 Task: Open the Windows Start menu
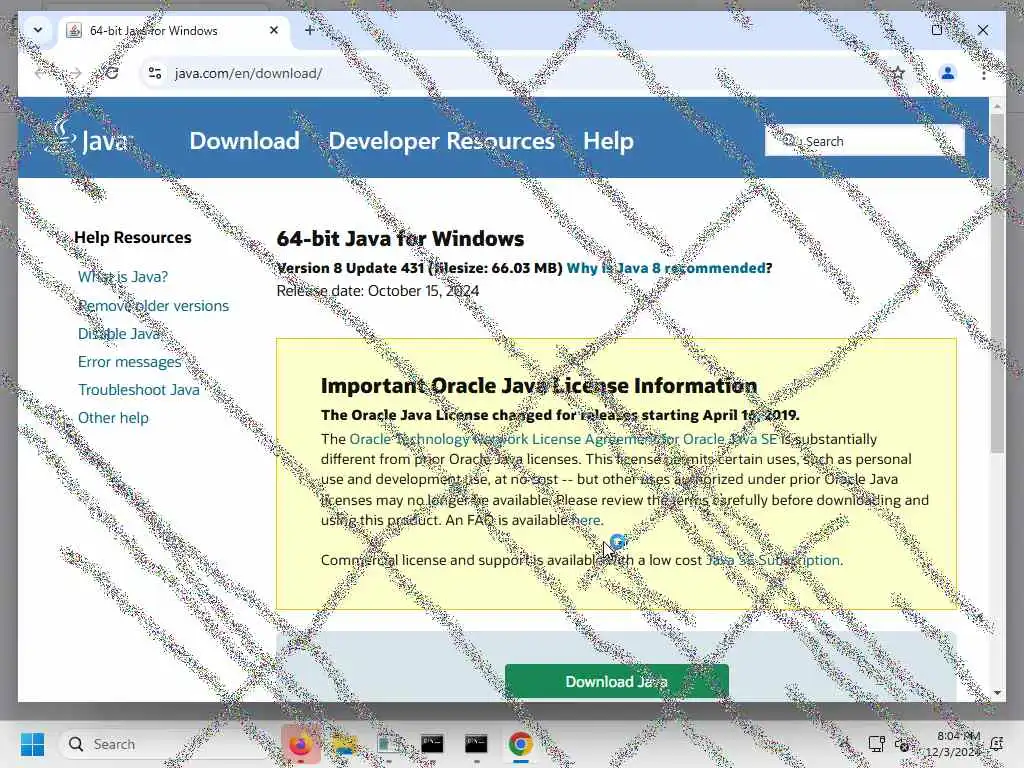(x=32, y=744)
